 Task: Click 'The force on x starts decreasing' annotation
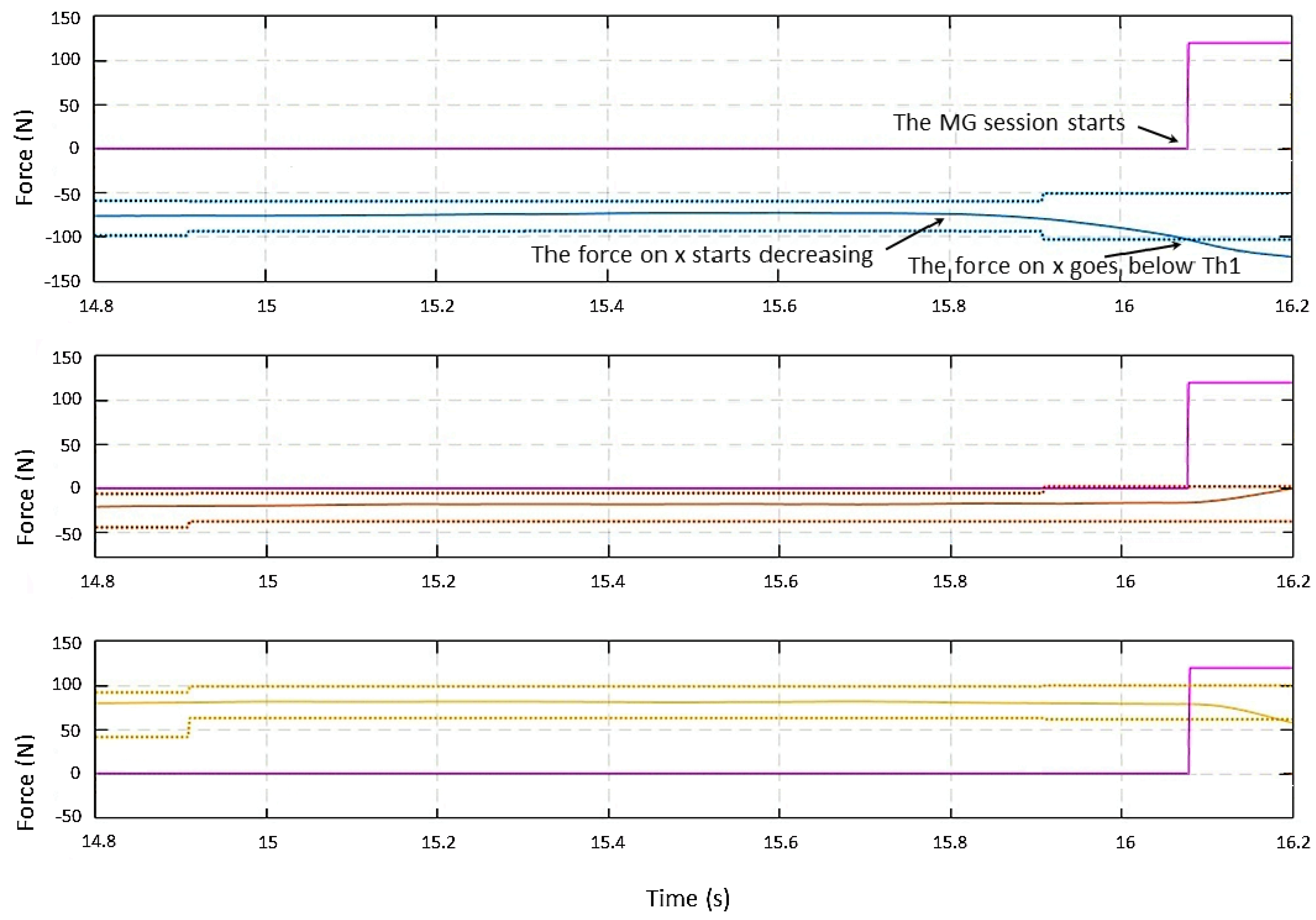(701, 255)
